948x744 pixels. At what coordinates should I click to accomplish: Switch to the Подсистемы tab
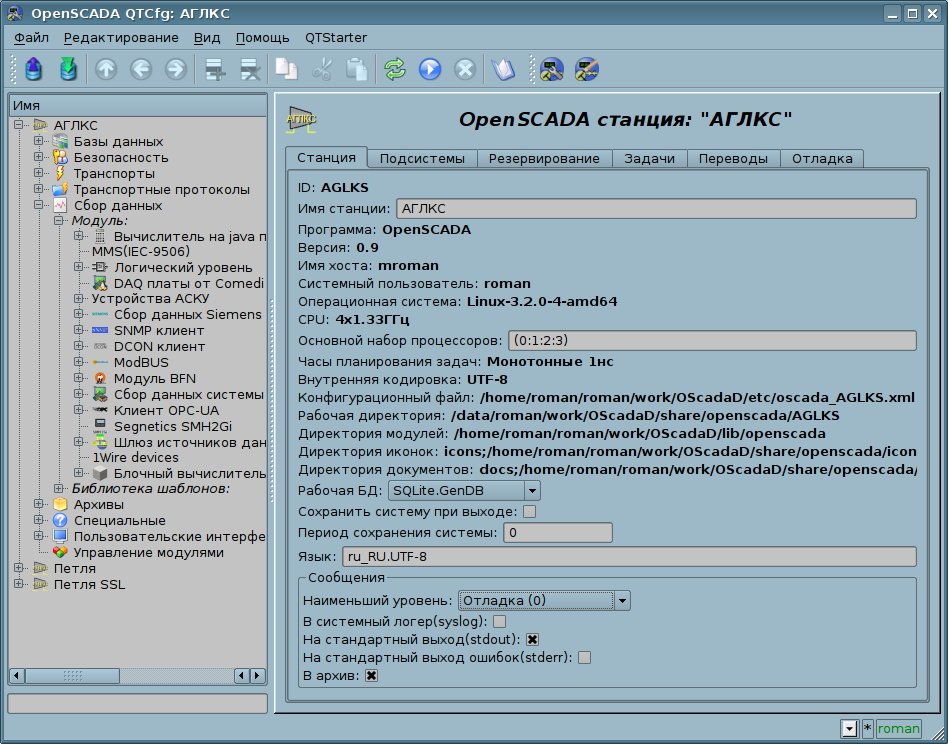coord(422,158)
